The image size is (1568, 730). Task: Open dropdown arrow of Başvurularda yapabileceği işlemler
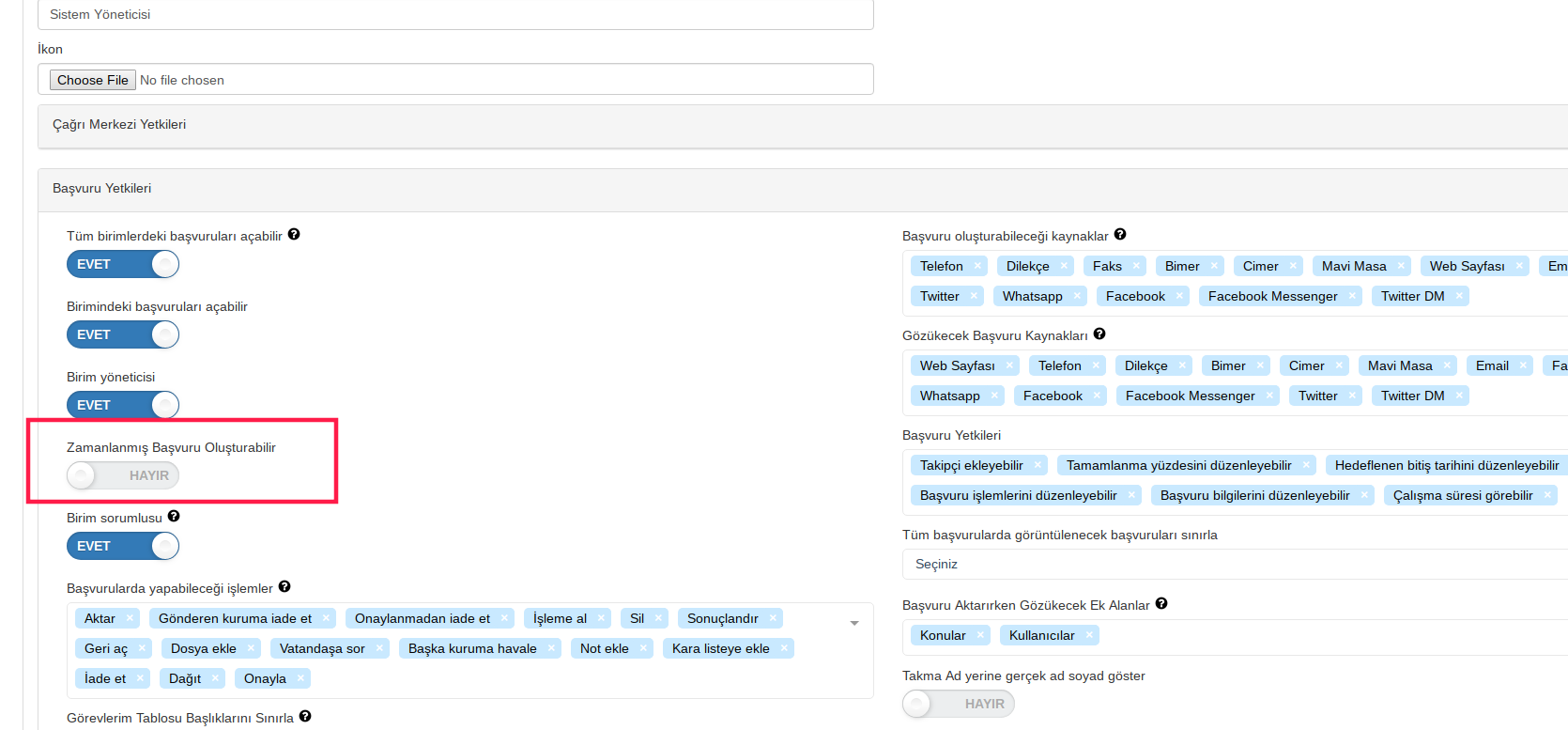tap(854, 623)
